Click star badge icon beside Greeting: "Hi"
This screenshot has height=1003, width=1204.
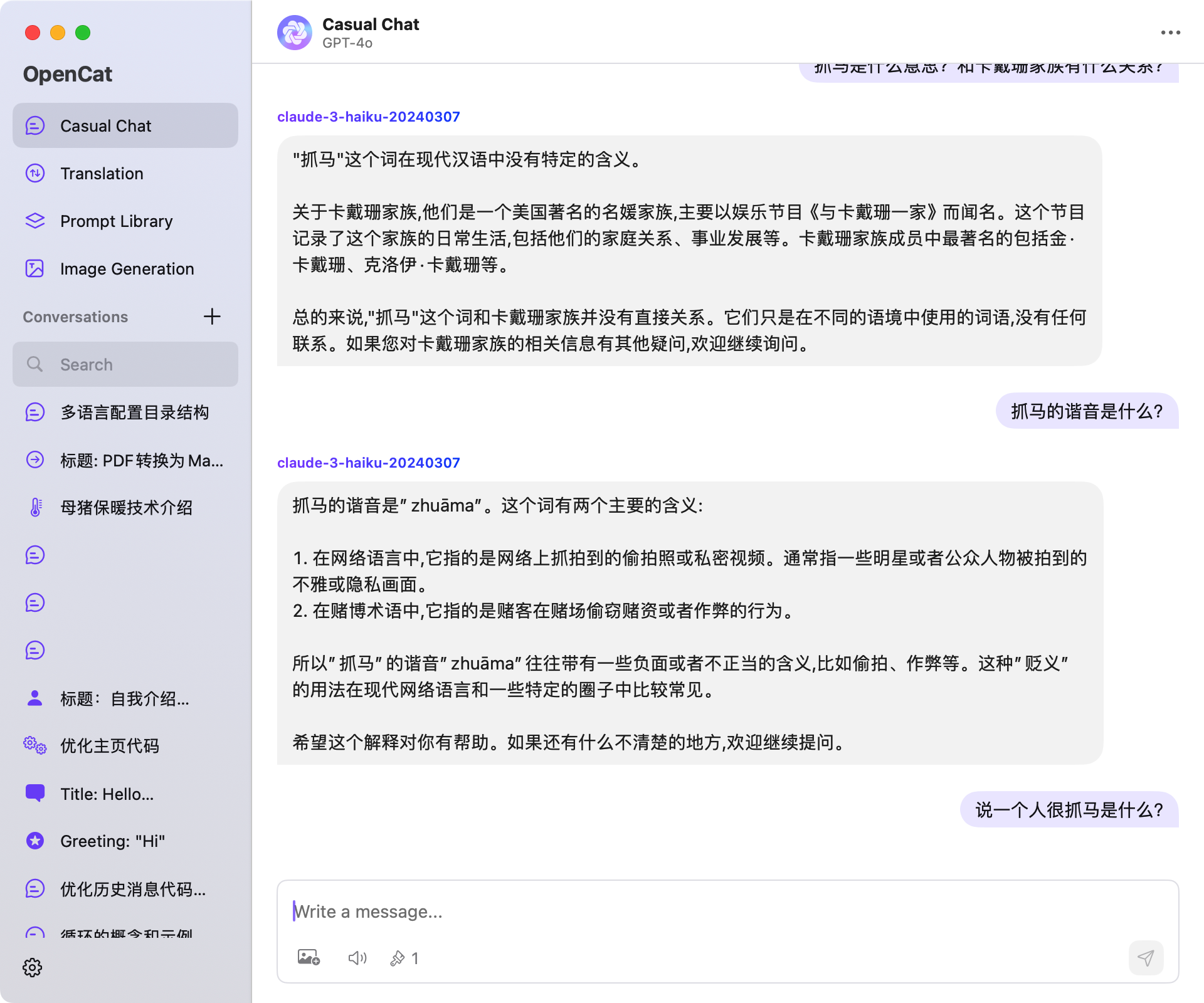35,841
